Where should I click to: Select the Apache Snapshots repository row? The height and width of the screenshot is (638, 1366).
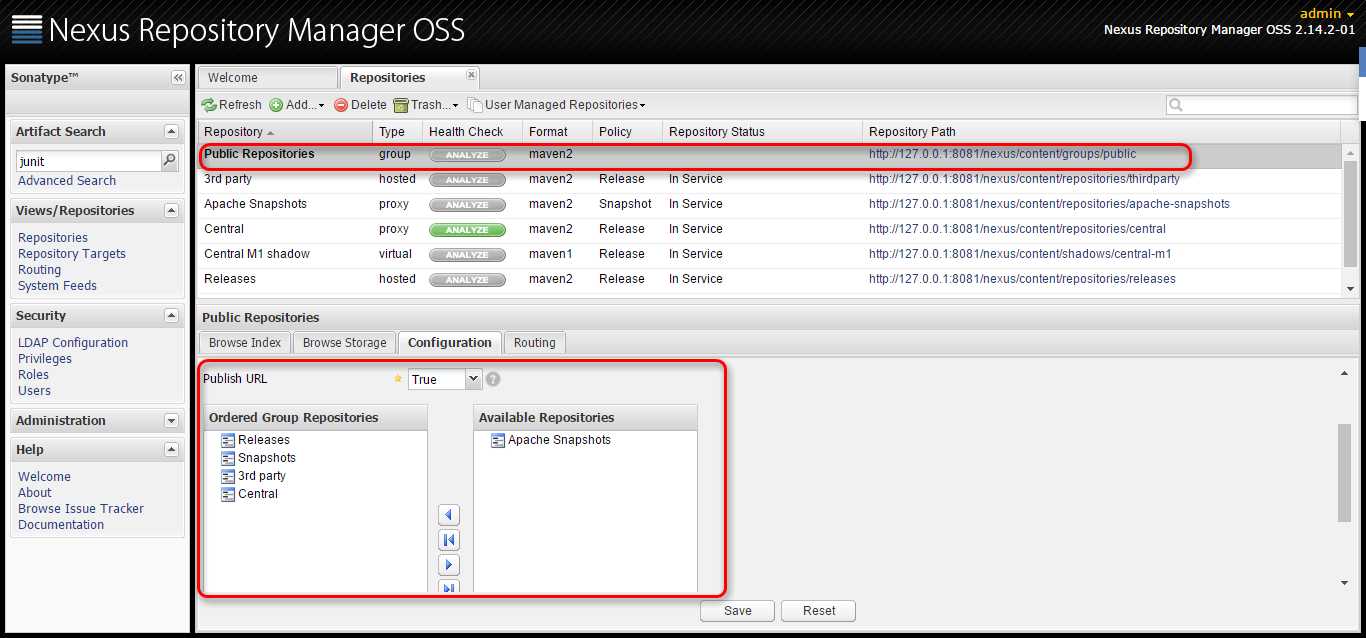coord(770,204)
